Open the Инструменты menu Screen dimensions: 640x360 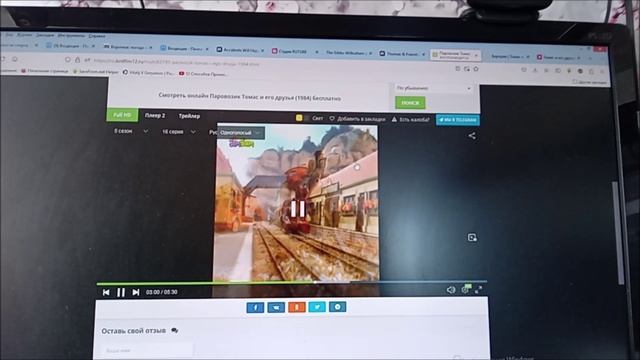71,36
